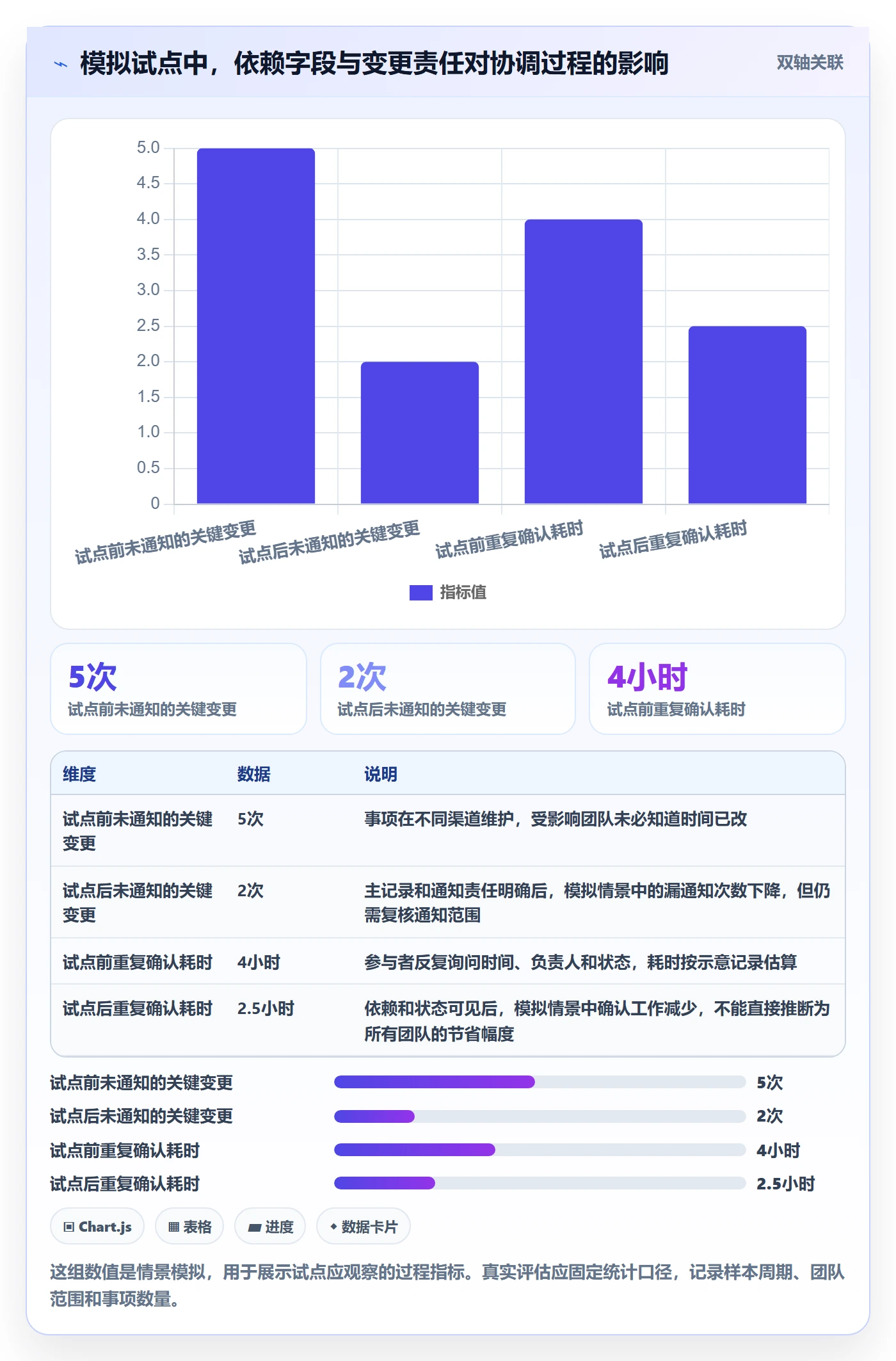The height and width of the screenshot is (1361, 896).
Task: Click the 数据 column header
Action: coord(254,774)
